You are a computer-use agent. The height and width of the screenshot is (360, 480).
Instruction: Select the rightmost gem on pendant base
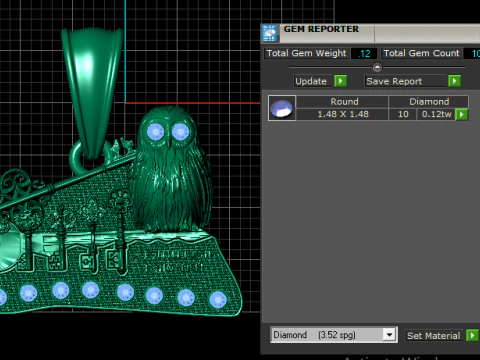point(218,299)
